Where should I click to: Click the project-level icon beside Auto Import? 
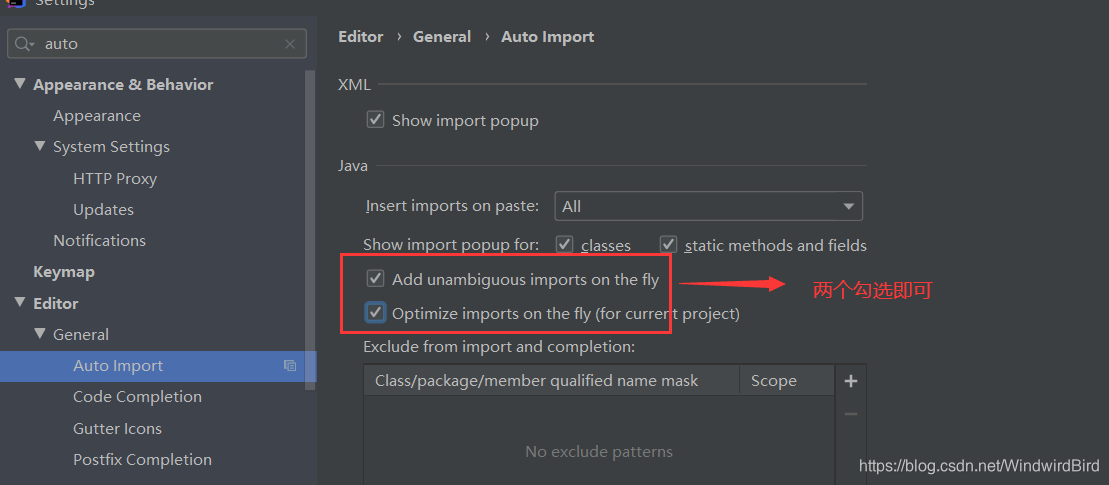coord(290,366)
